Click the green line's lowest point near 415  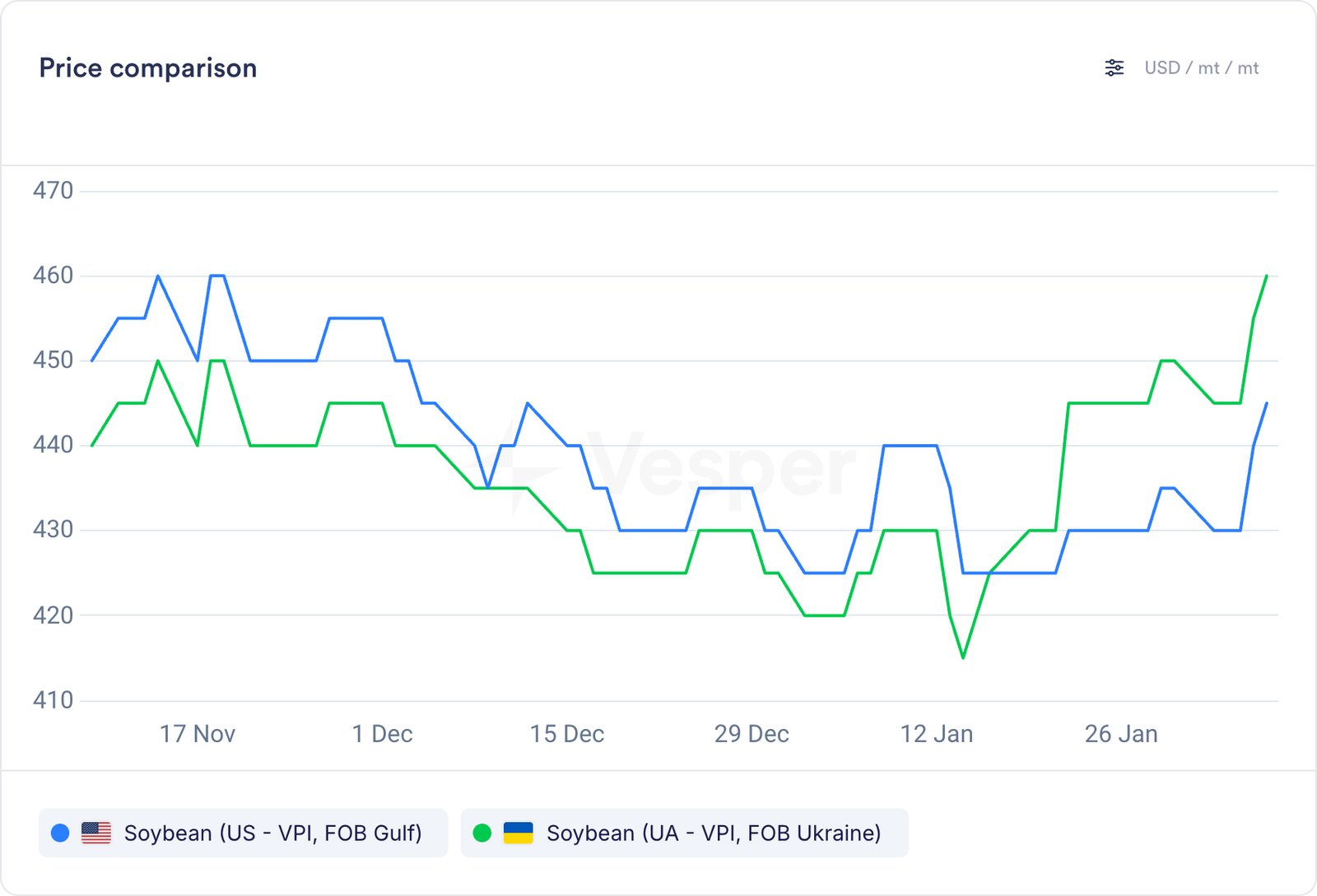pyautogui.click(x=963, y=657)
